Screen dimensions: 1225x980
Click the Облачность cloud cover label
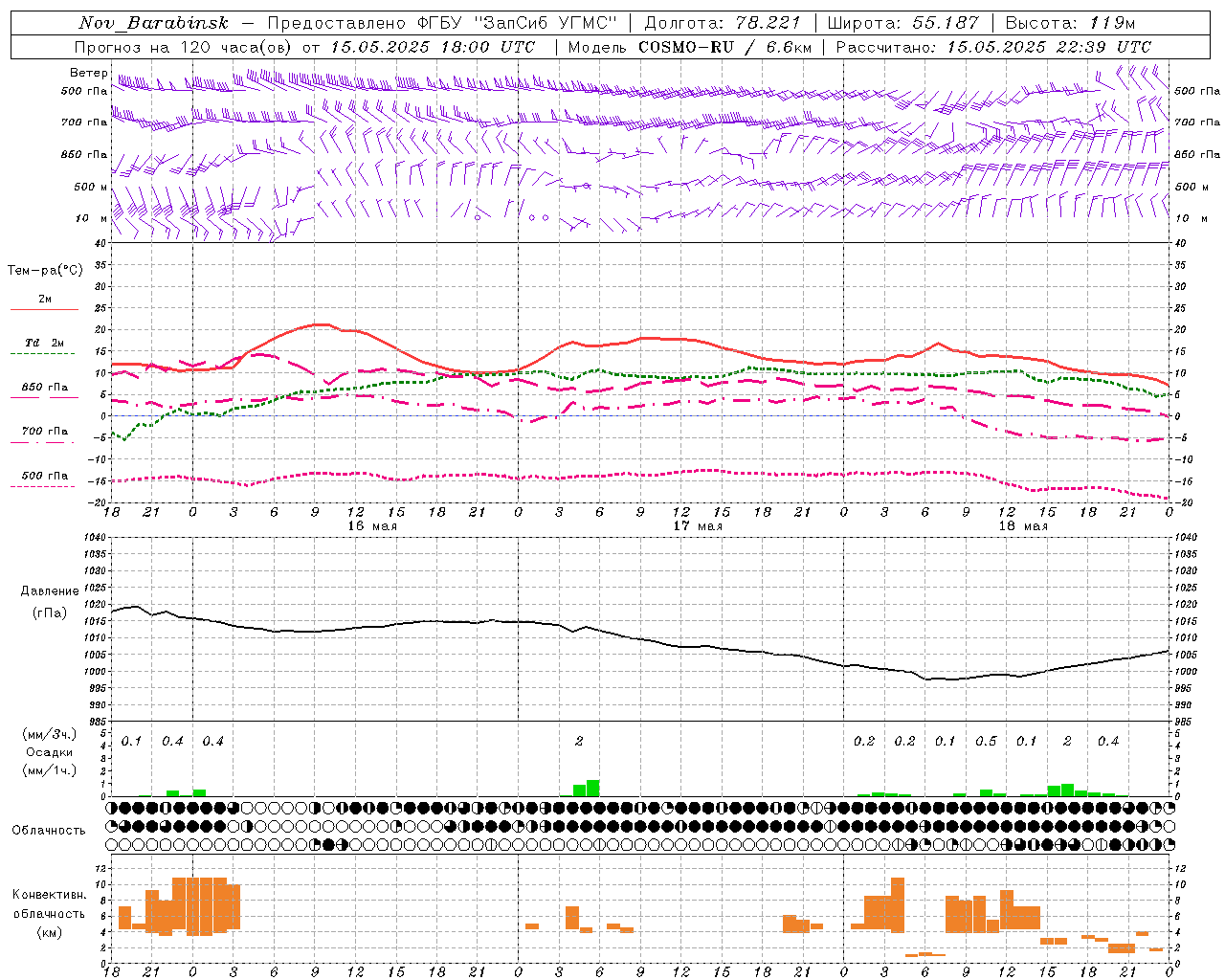point(49,830)
